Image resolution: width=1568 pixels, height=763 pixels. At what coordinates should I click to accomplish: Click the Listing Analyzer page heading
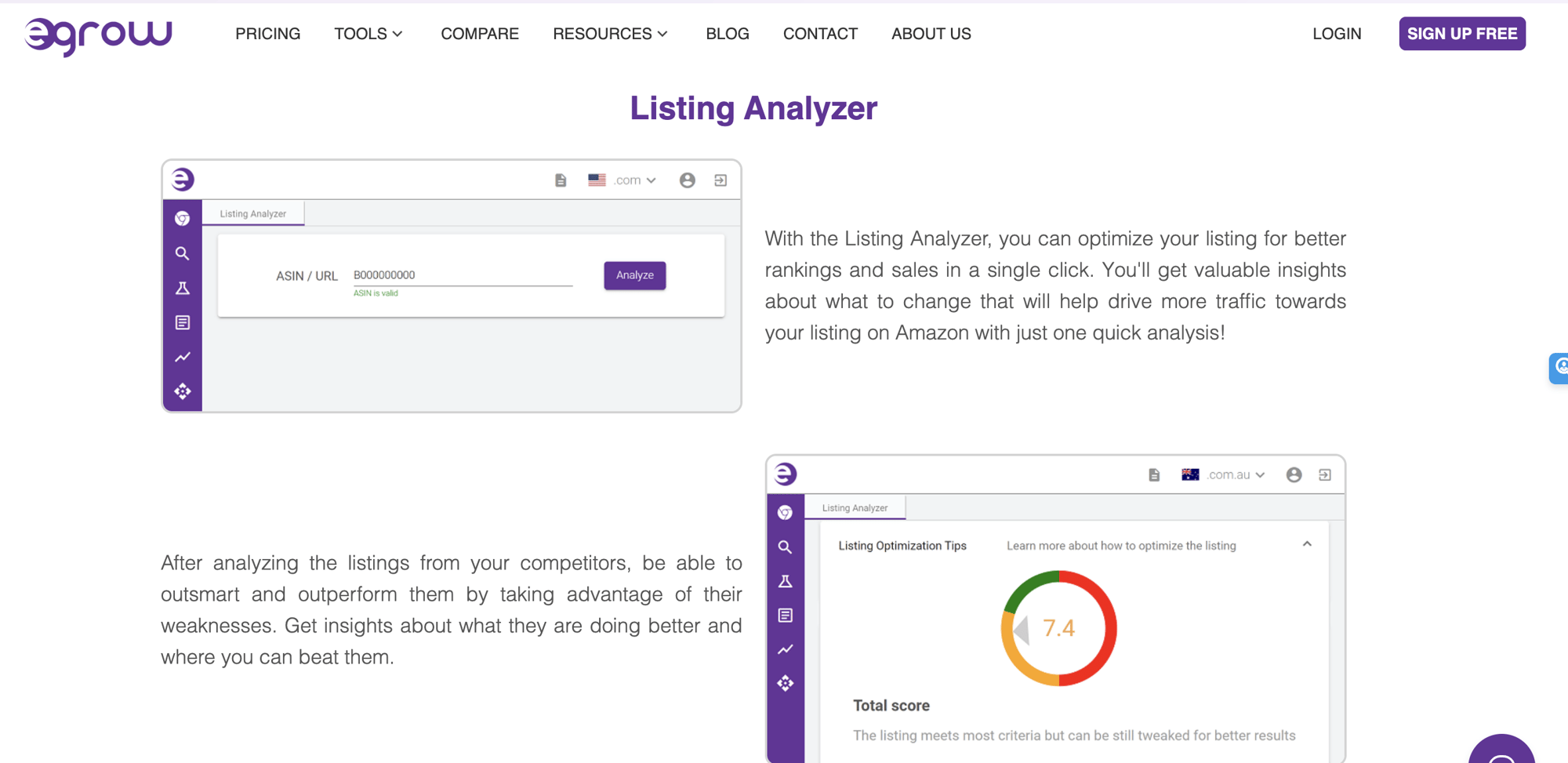[753, 108]
